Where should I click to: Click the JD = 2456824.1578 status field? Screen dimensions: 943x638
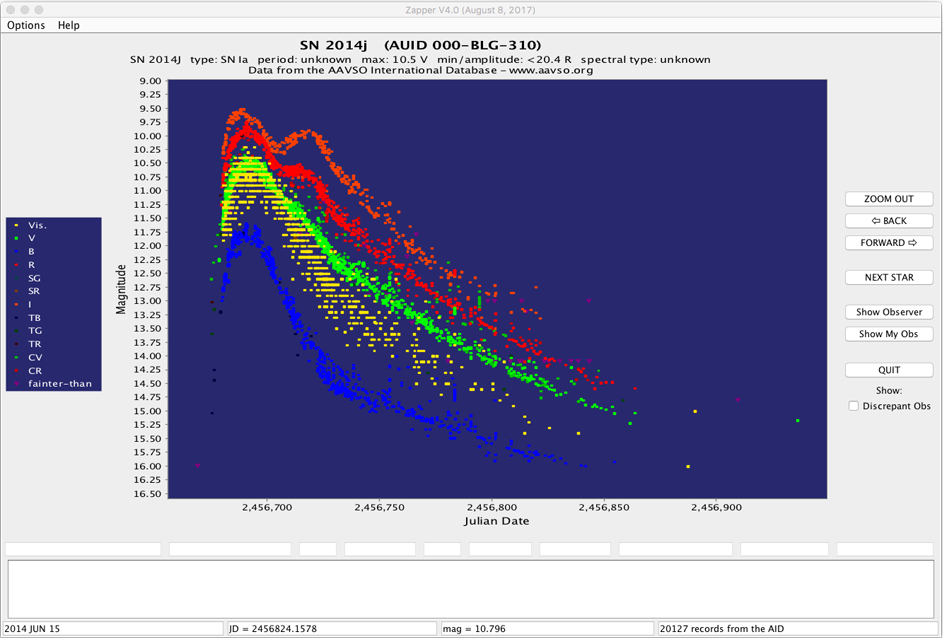coord(332,628)
